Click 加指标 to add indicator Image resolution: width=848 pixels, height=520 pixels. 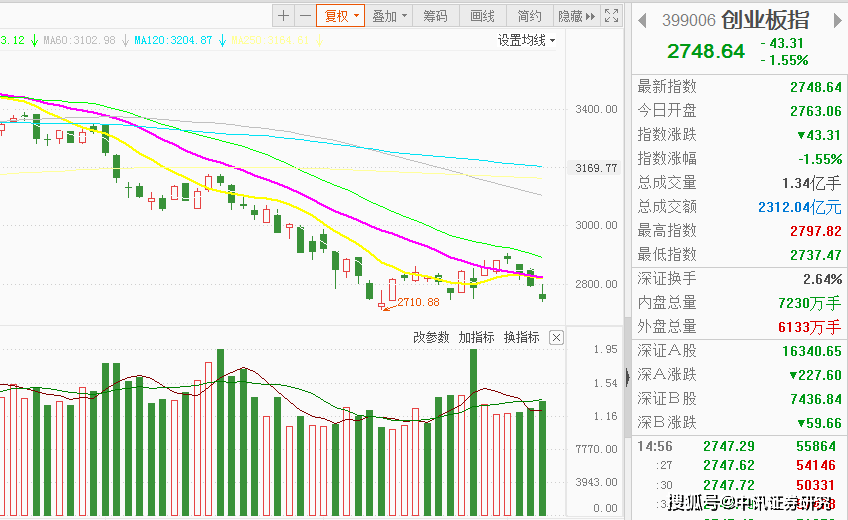tap(476, 337)
